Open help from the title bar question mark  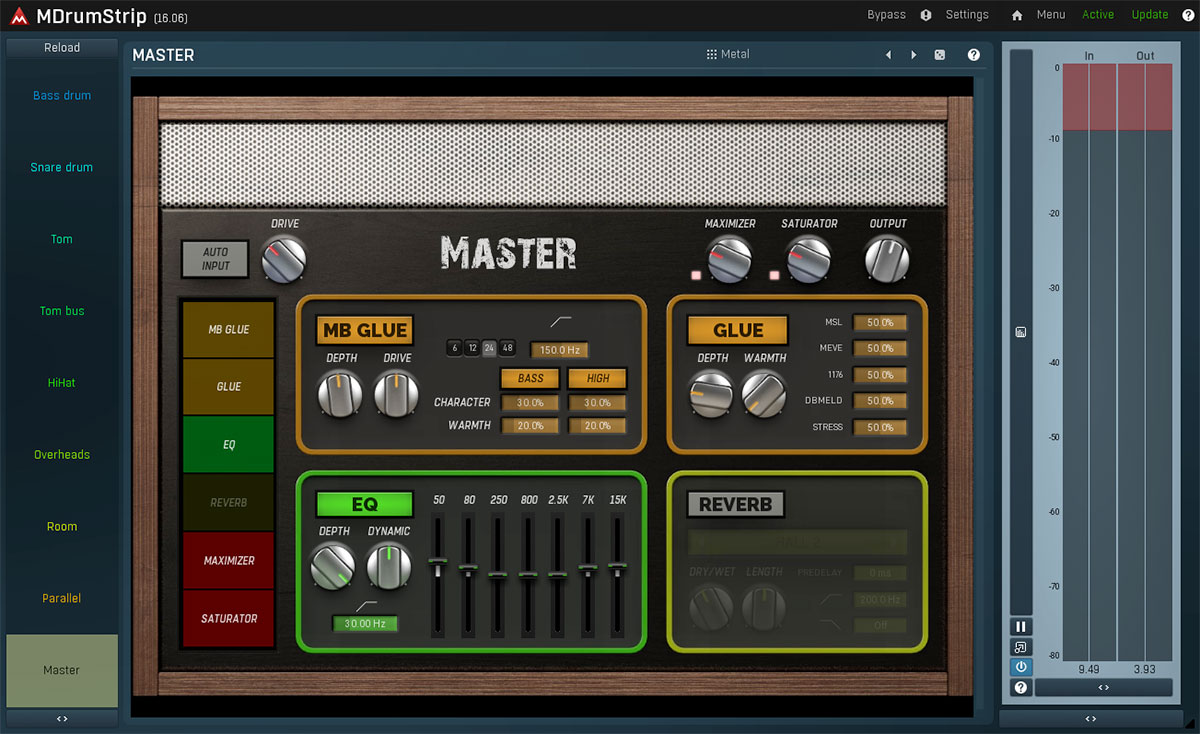(1188, 15)
